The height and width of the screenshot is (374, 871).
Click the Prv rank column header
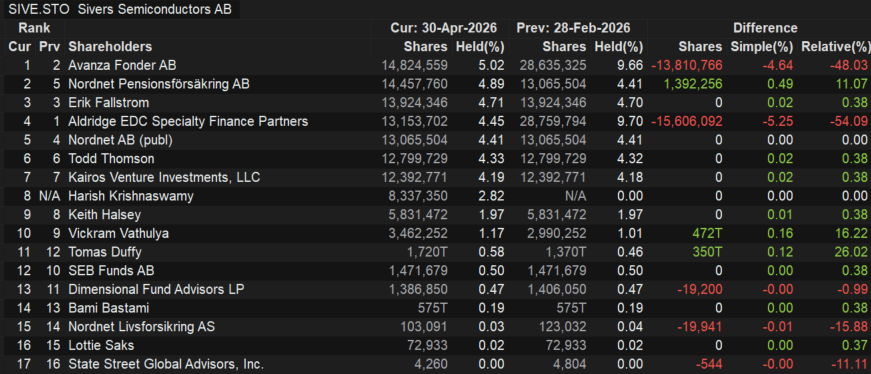(x=49, y=47)
